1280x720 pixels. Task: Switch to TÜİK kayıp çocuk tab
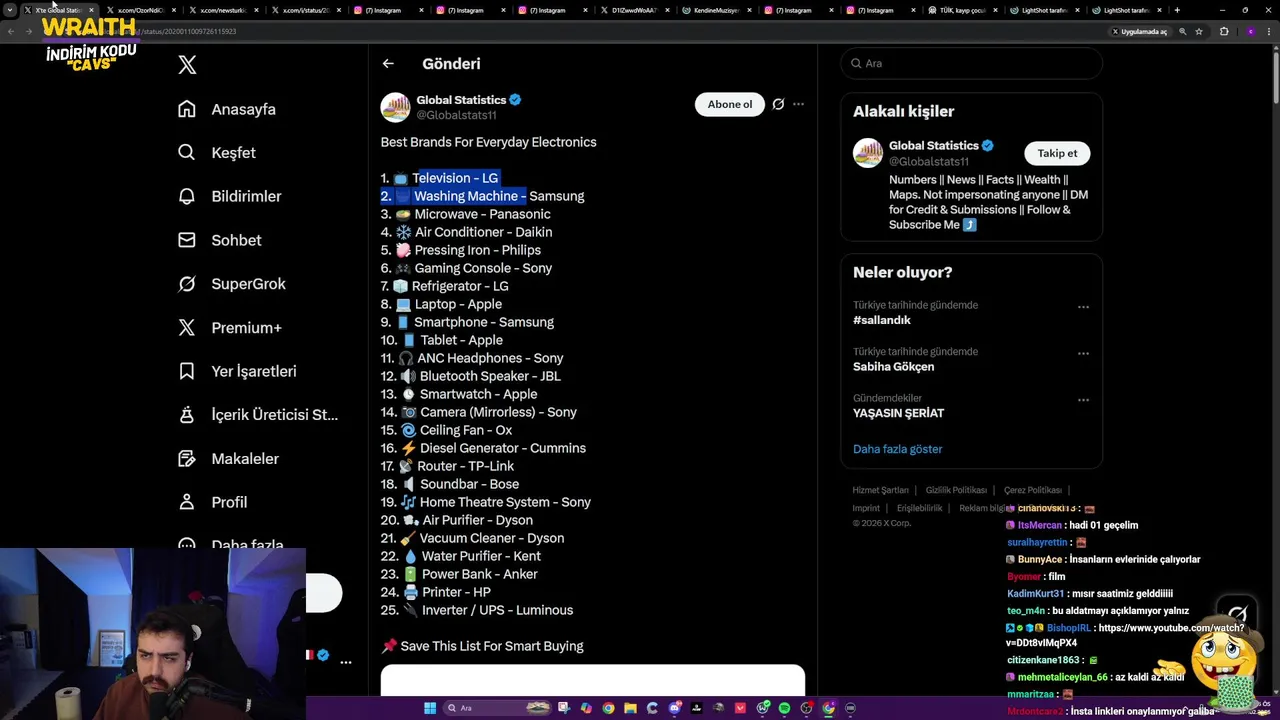(x=964, y=10)
